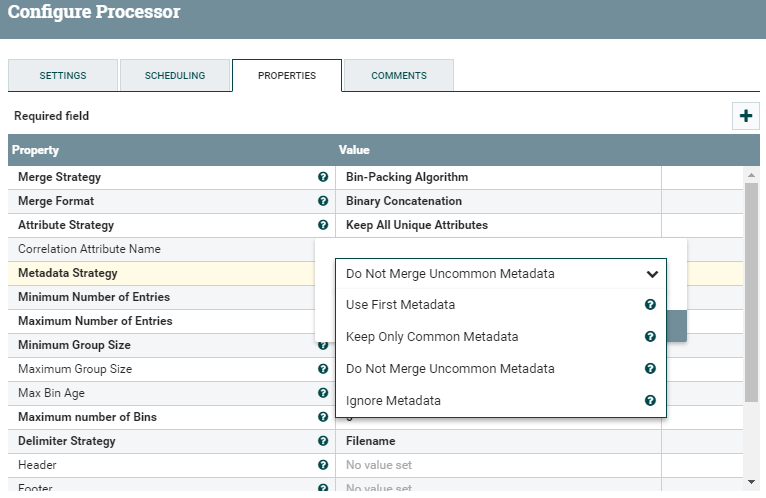This screenshot has height=498, width=766.
Task: Click help icon beside Merge Strategy
Action: [323, 177]
